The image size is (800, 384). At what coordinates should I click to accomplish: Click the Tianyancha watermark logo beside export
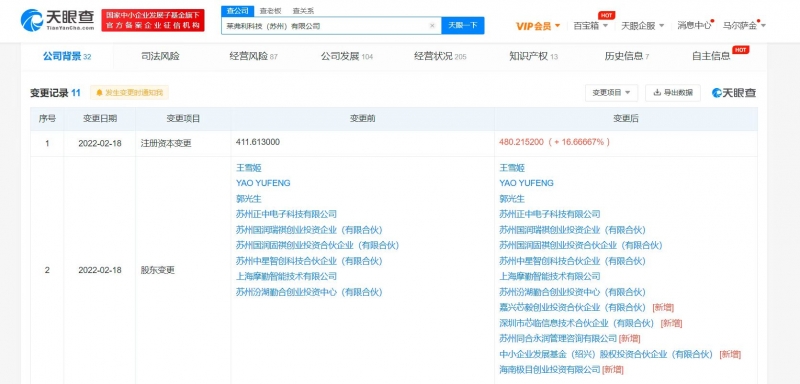734,93
